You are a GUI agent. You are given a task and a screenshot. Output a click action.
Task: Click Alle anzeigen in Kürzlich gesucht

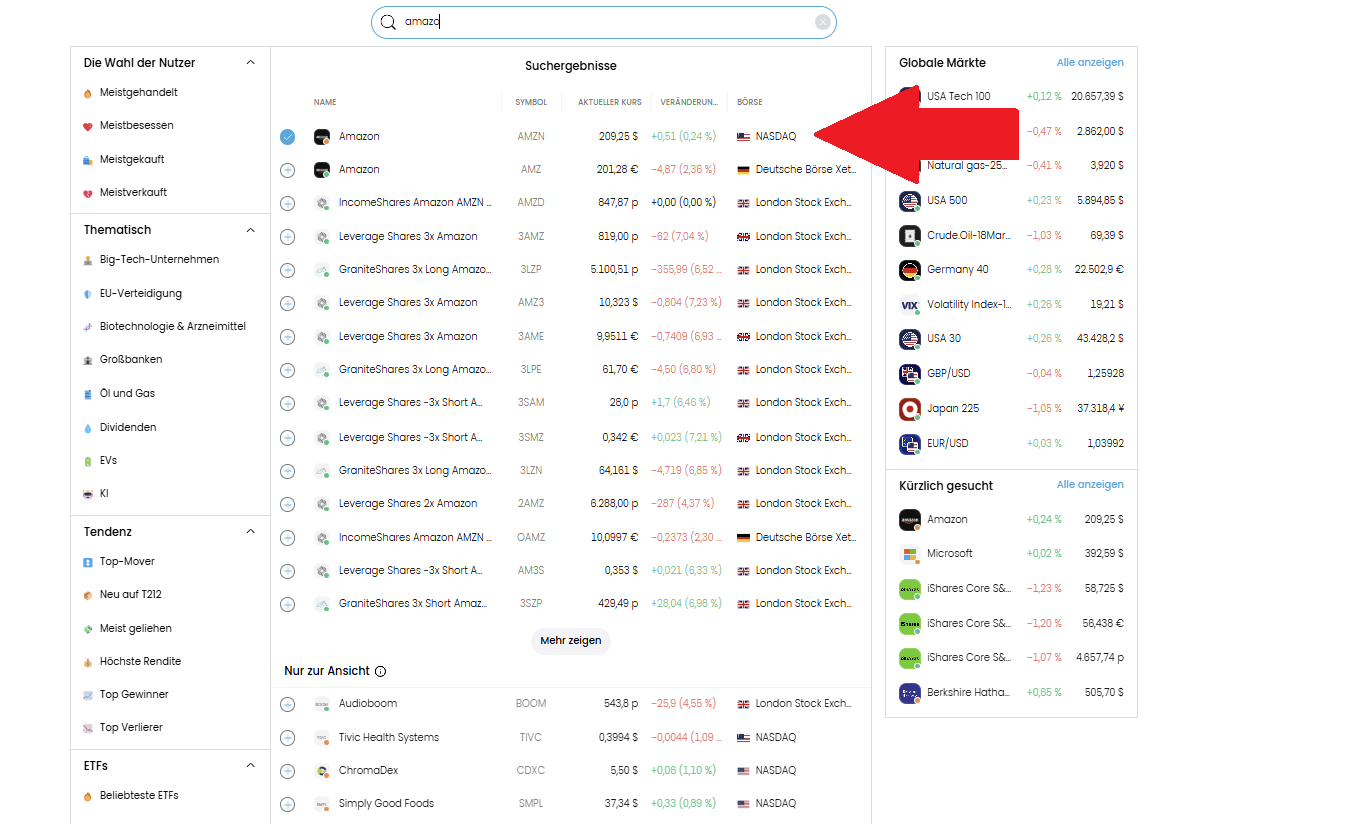coord(1090,485)
